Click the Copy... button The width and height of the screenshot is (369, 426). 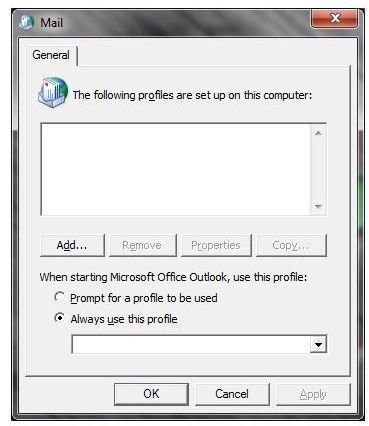(x=291, y=245)
